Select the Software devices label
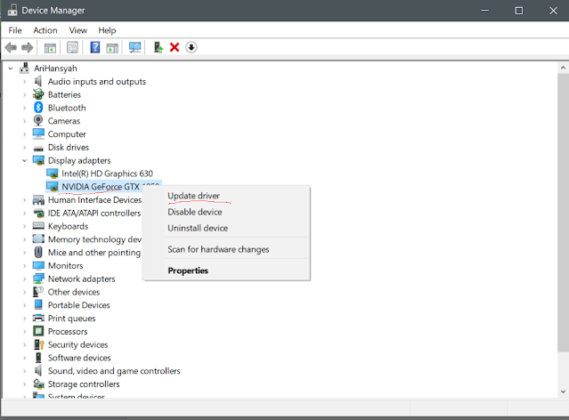Image resolution: width=569 pixels, height=420 pixels. click(79, 358)
